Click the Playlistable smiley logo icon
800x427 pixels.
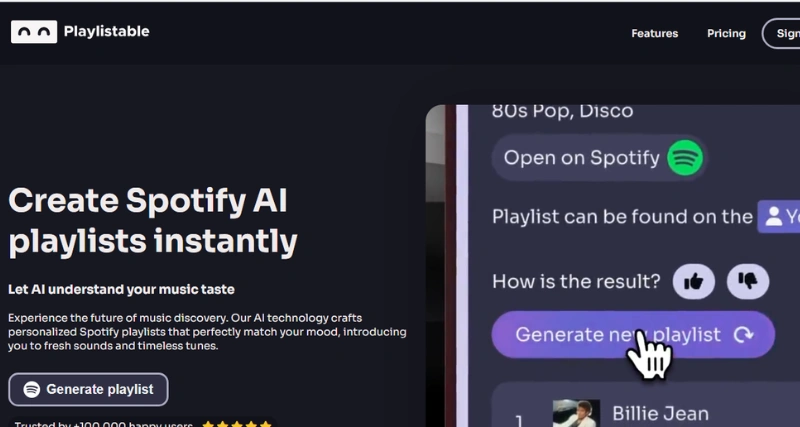pos(34,32)
